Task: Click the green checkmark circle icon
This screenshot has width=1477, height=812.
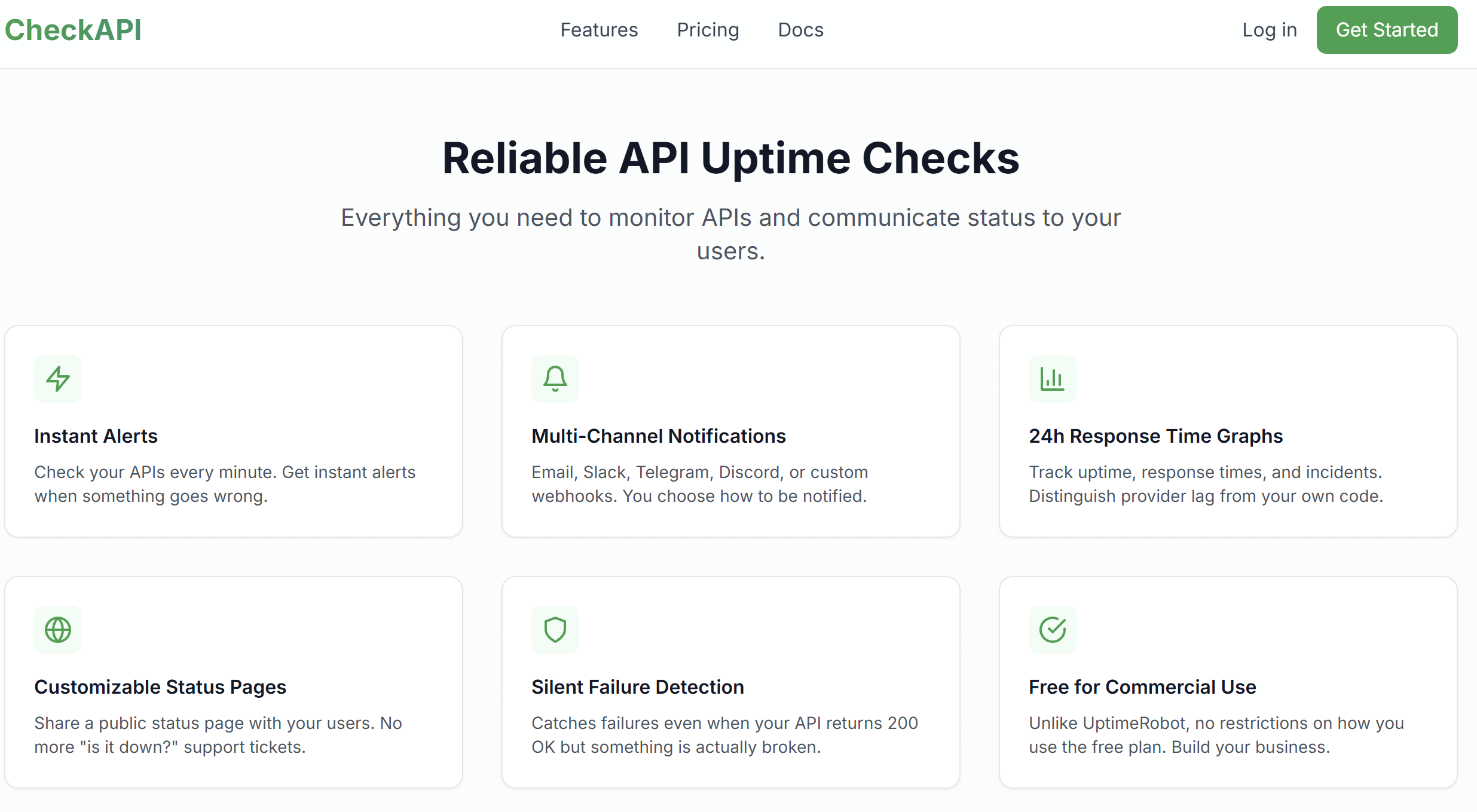Action: click(x=1052, y=629)
